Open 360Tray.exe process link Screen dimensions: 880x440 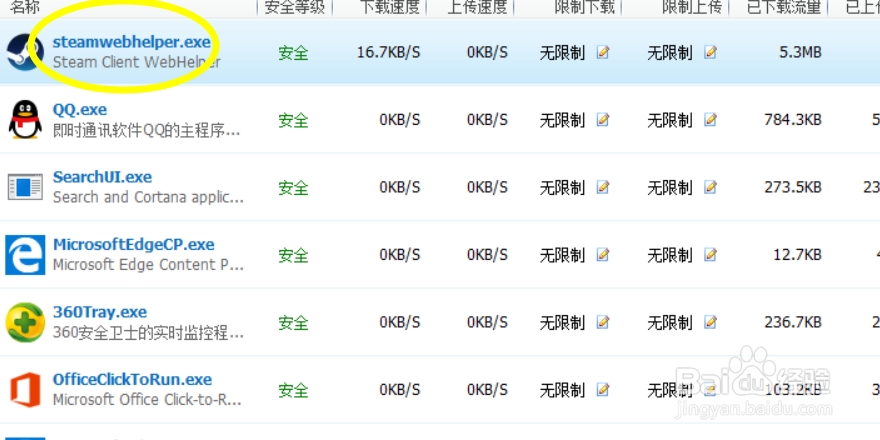click(99, 312)
